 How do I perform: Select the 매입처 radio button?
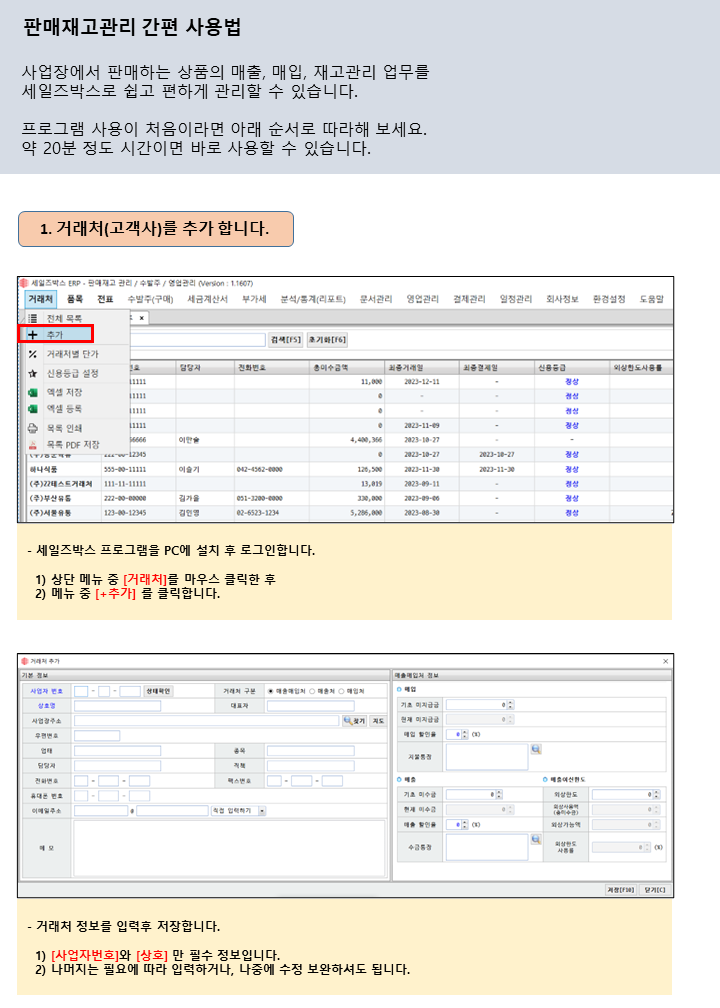click(342, 691)
